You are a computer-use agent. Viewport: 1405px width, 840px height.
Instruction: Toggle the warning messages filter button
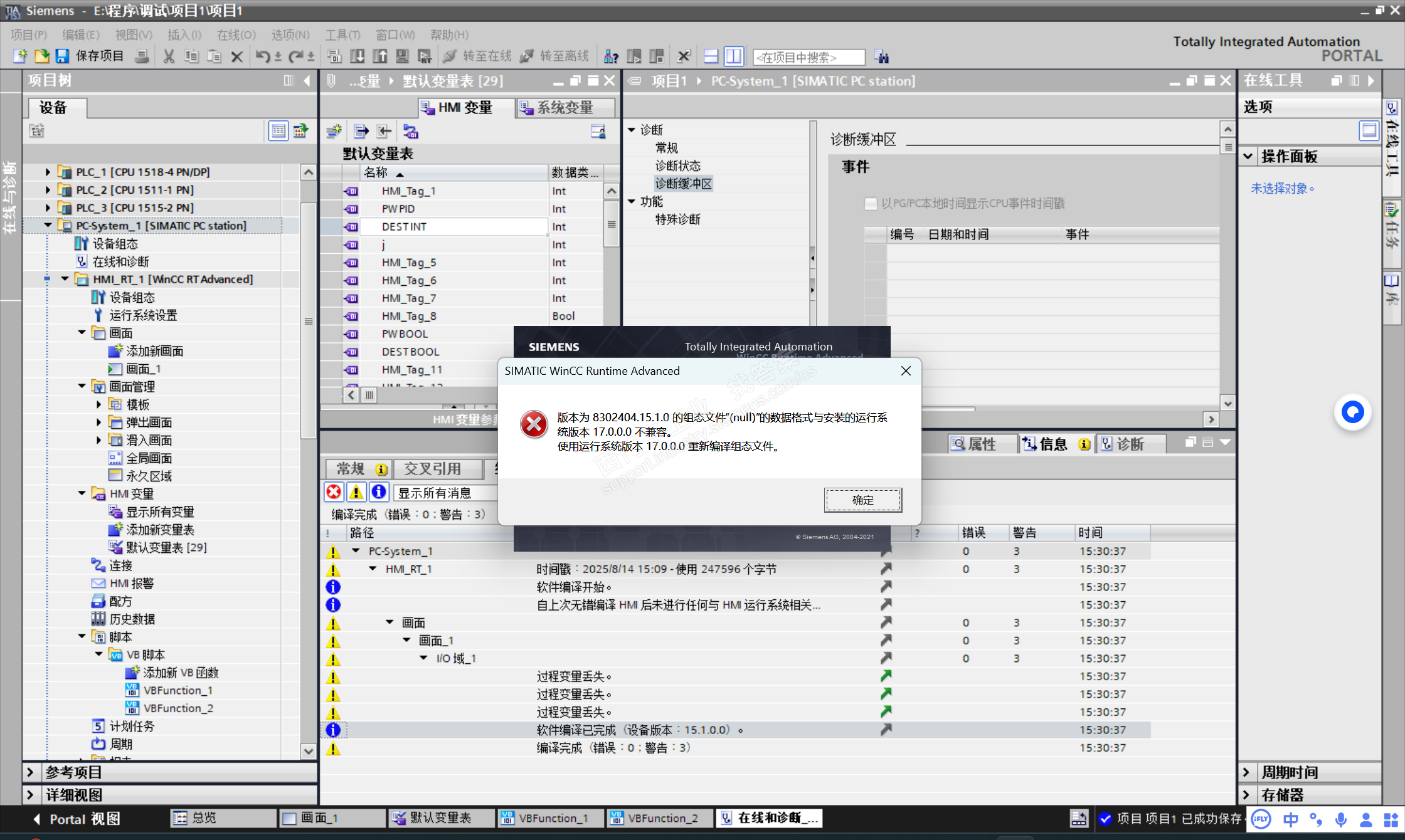coord(356,492)
